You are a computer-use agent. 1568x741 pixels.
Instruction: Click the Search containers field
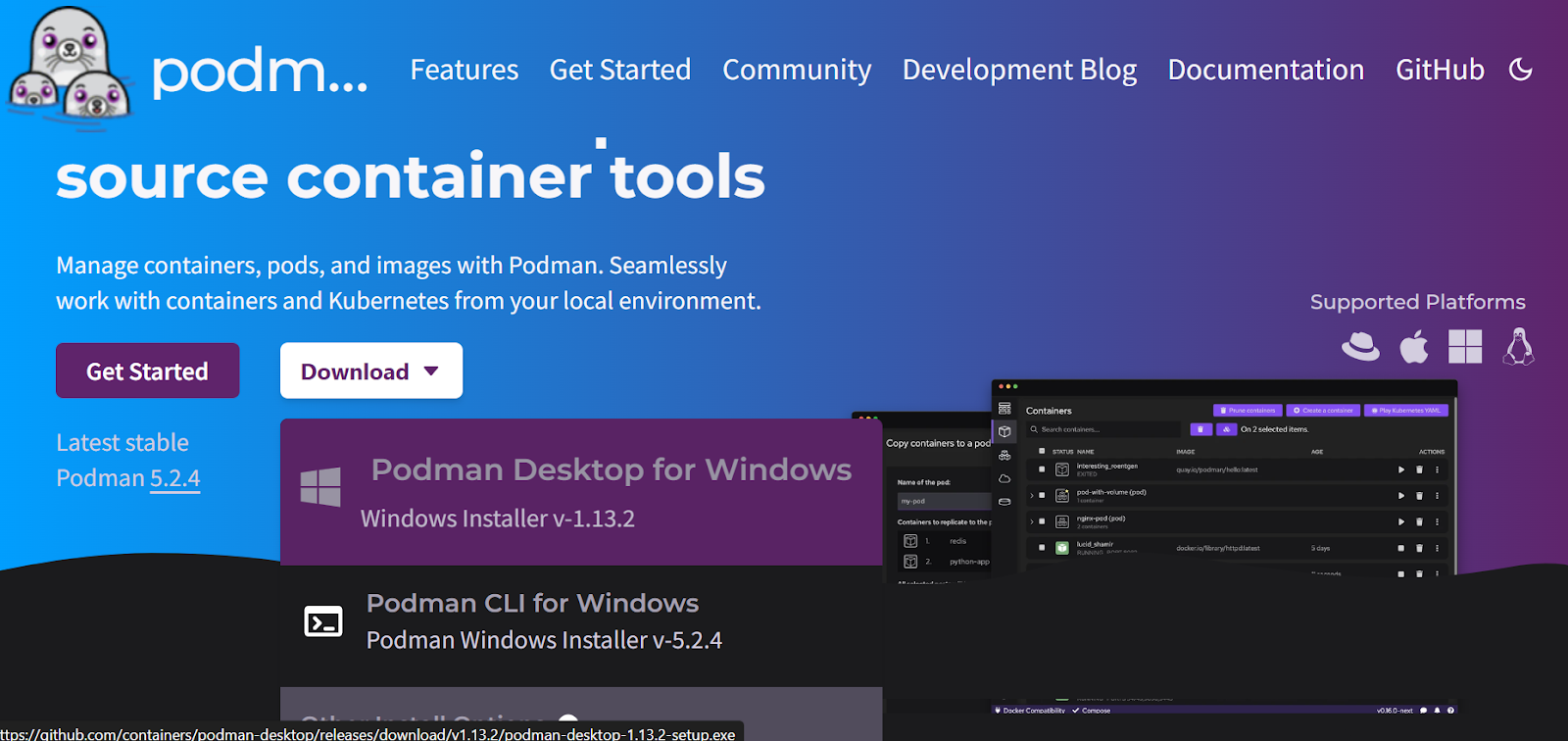[1102, 429]
